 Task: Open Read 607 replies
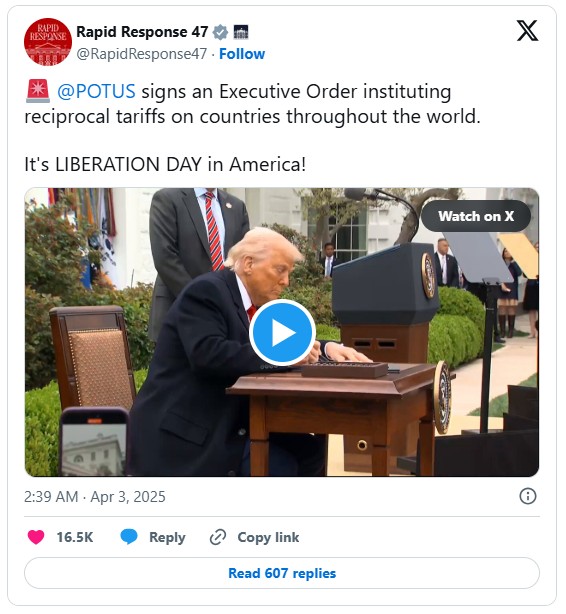coord(282,573)
